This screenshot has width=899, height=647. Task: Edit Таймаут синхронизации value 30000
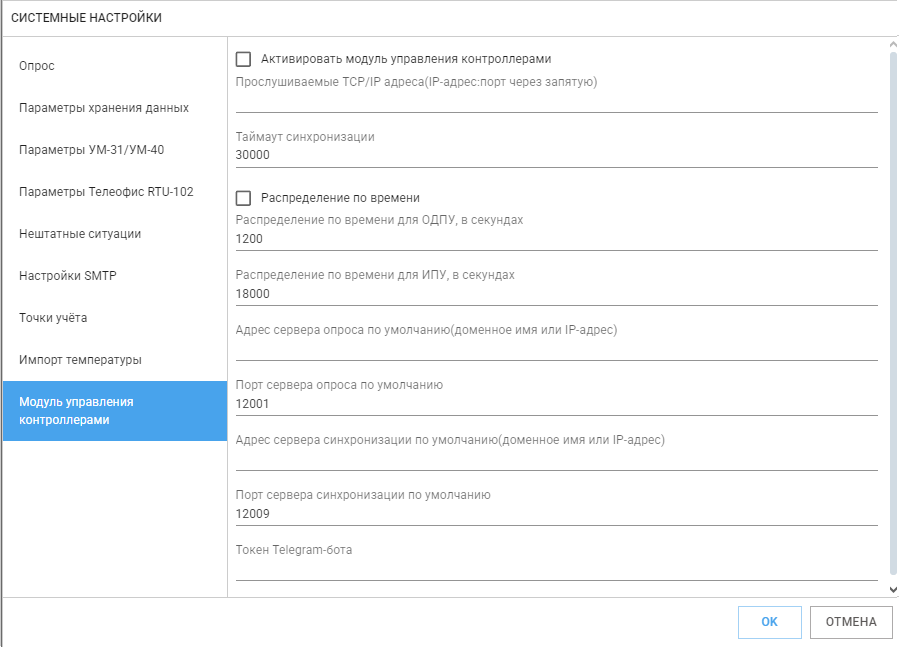click(556, 155)
